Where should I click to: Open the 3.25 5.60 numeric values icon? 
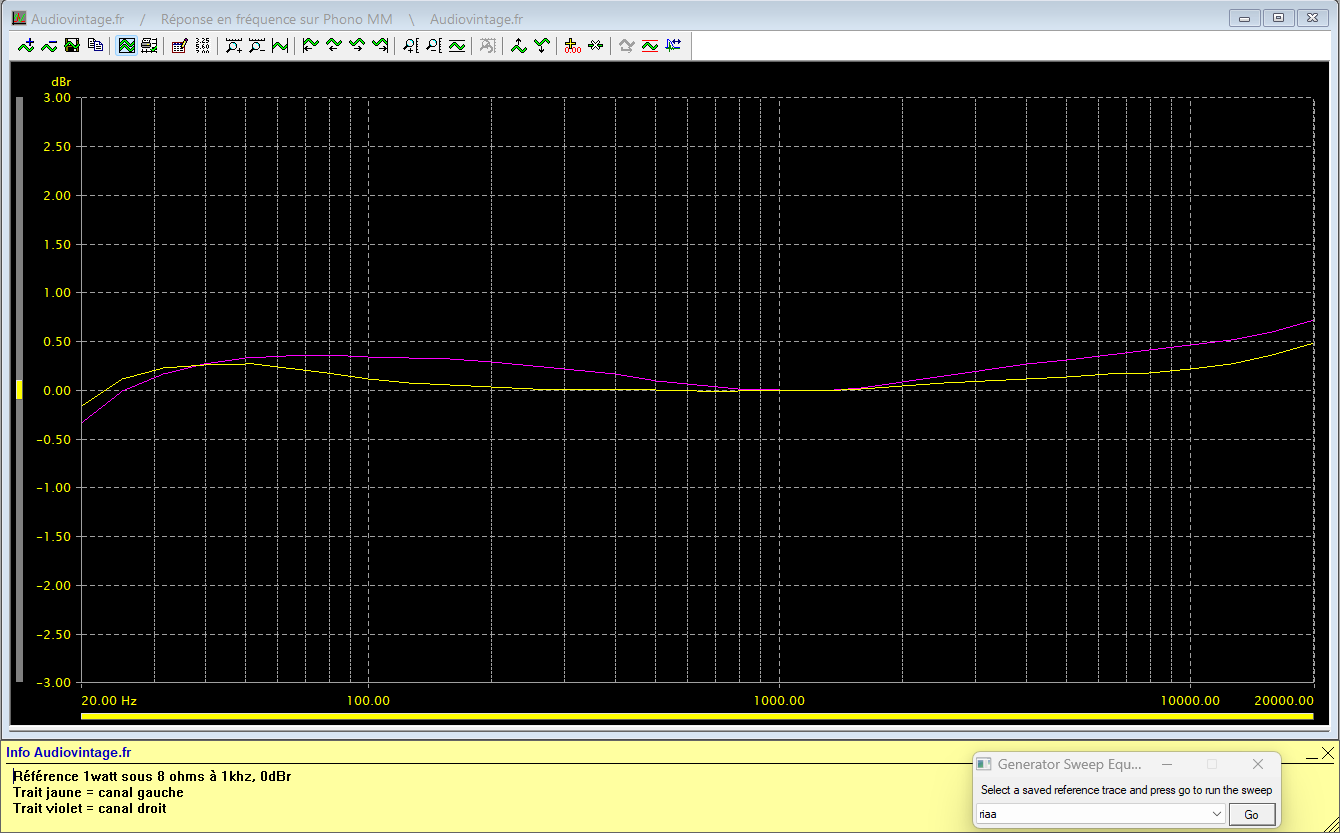click(203, 45)
